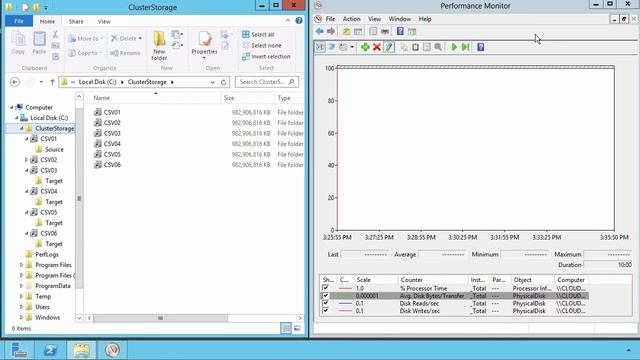
Task: Click the Paste Counter List clipboard icon
Action: pyautogui.click(x=415, y=47)
